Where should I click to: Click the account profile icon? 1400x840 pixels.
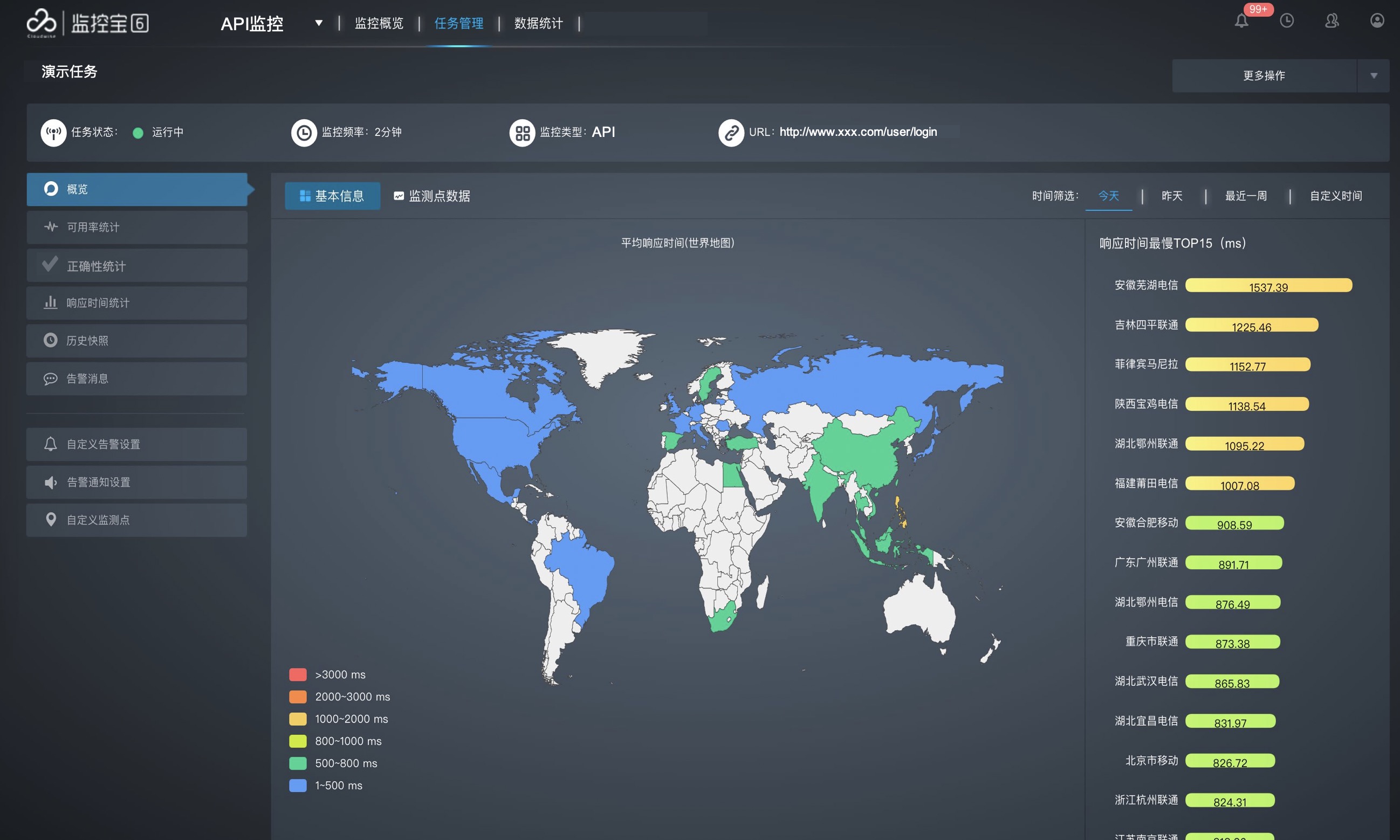(1377, 21)
